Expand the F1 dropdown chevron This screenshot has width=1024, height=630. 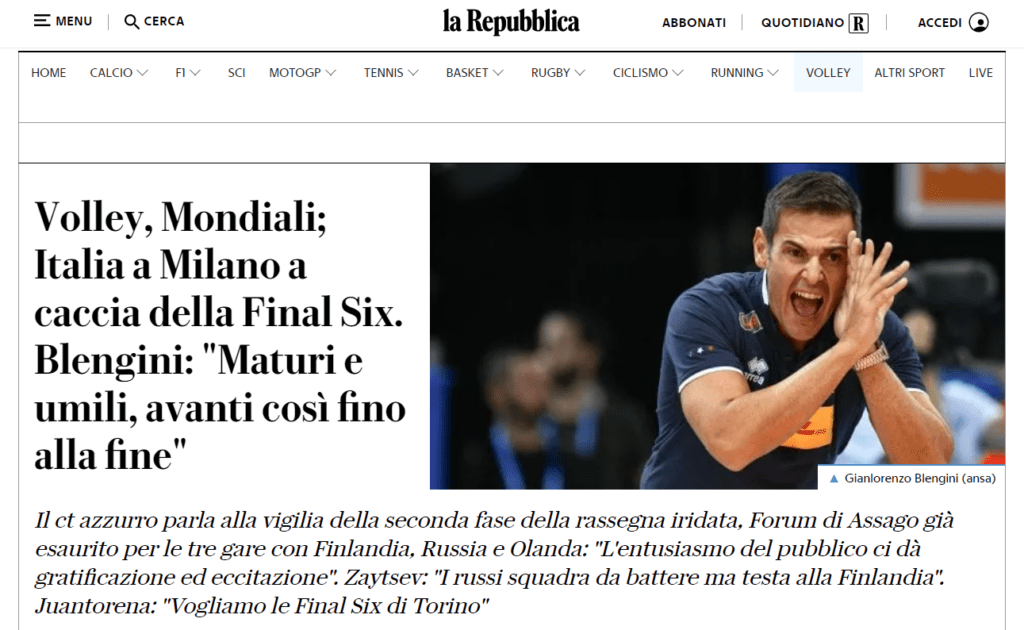coord(195,72)
